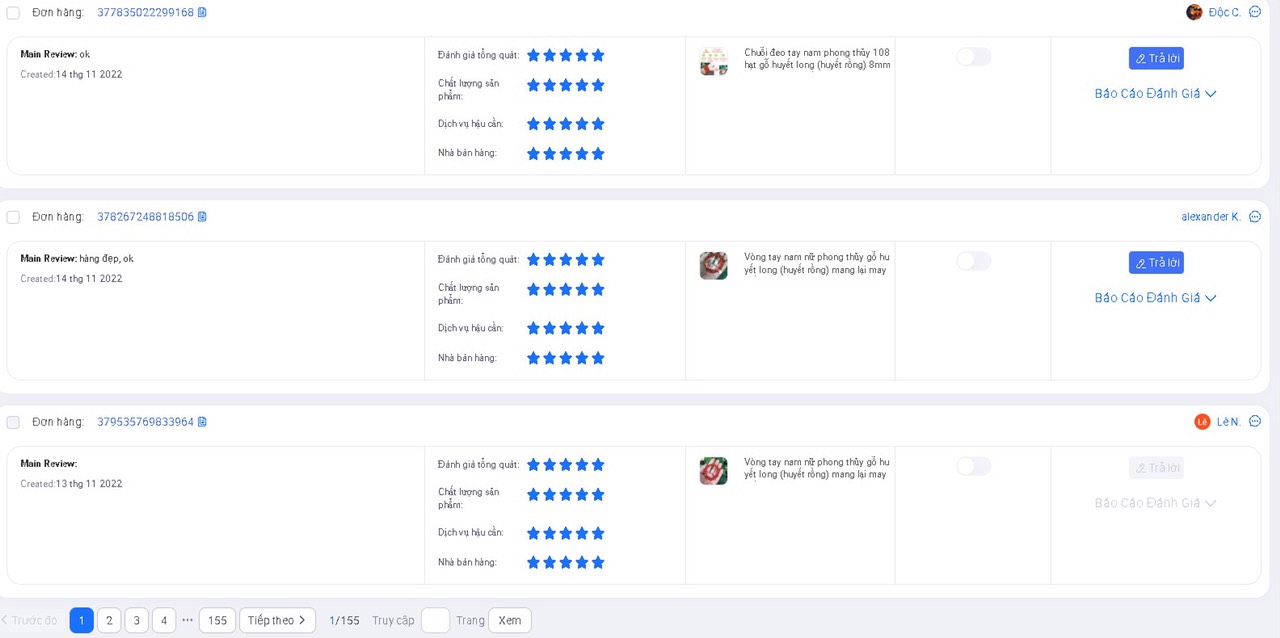Copy order number 379535769833964 using its icon

tap(202, 422)
